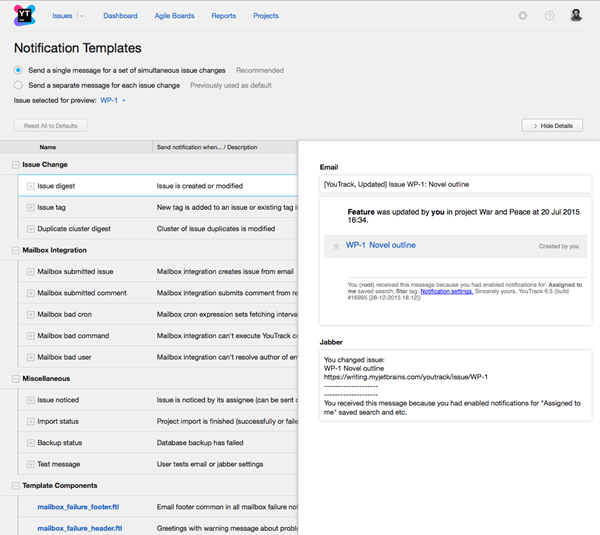Select single message for simultaneous changes option
The height and width of the screenshot is (535, 600).
[19, 70]
